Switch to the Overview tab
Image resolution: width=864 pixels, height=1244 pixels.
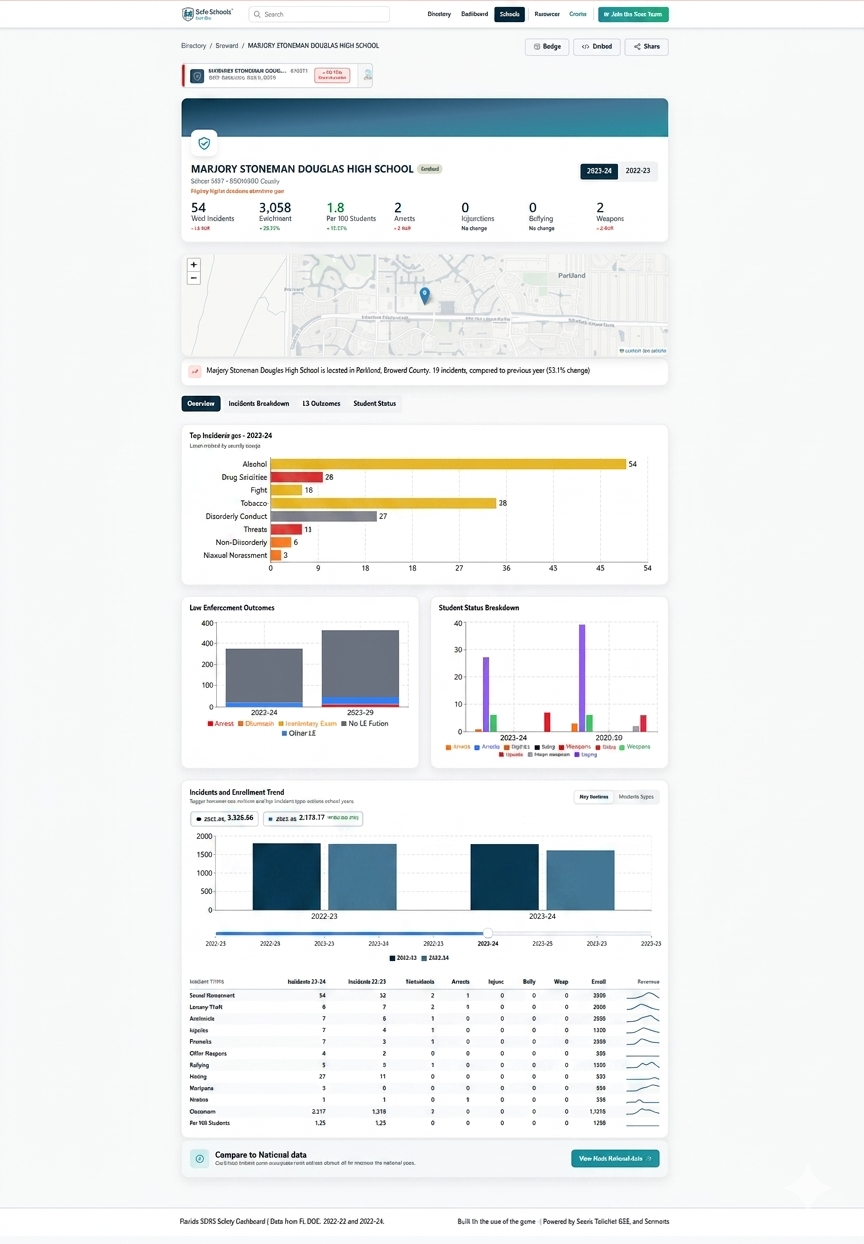point(201,403)
